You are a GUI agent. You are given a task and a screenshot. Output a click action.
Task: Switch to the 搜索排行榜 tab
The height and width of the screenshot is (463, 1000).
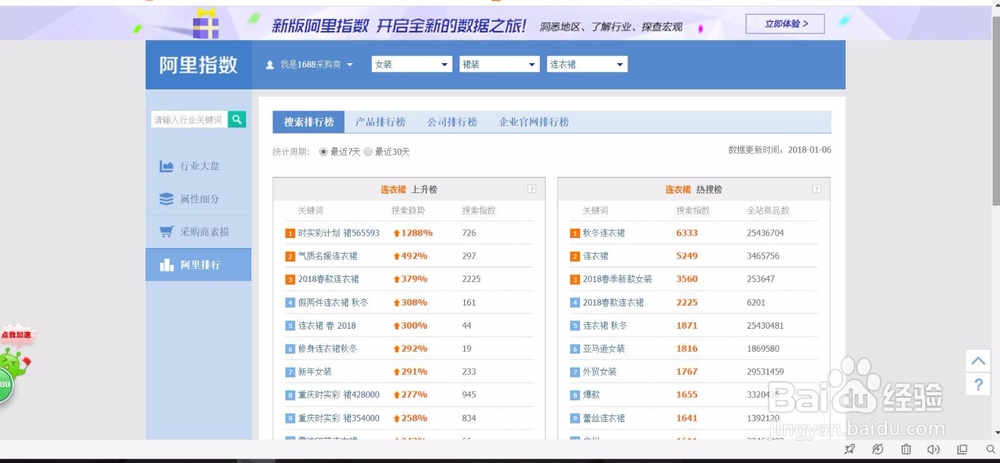(x=309, y=122)
